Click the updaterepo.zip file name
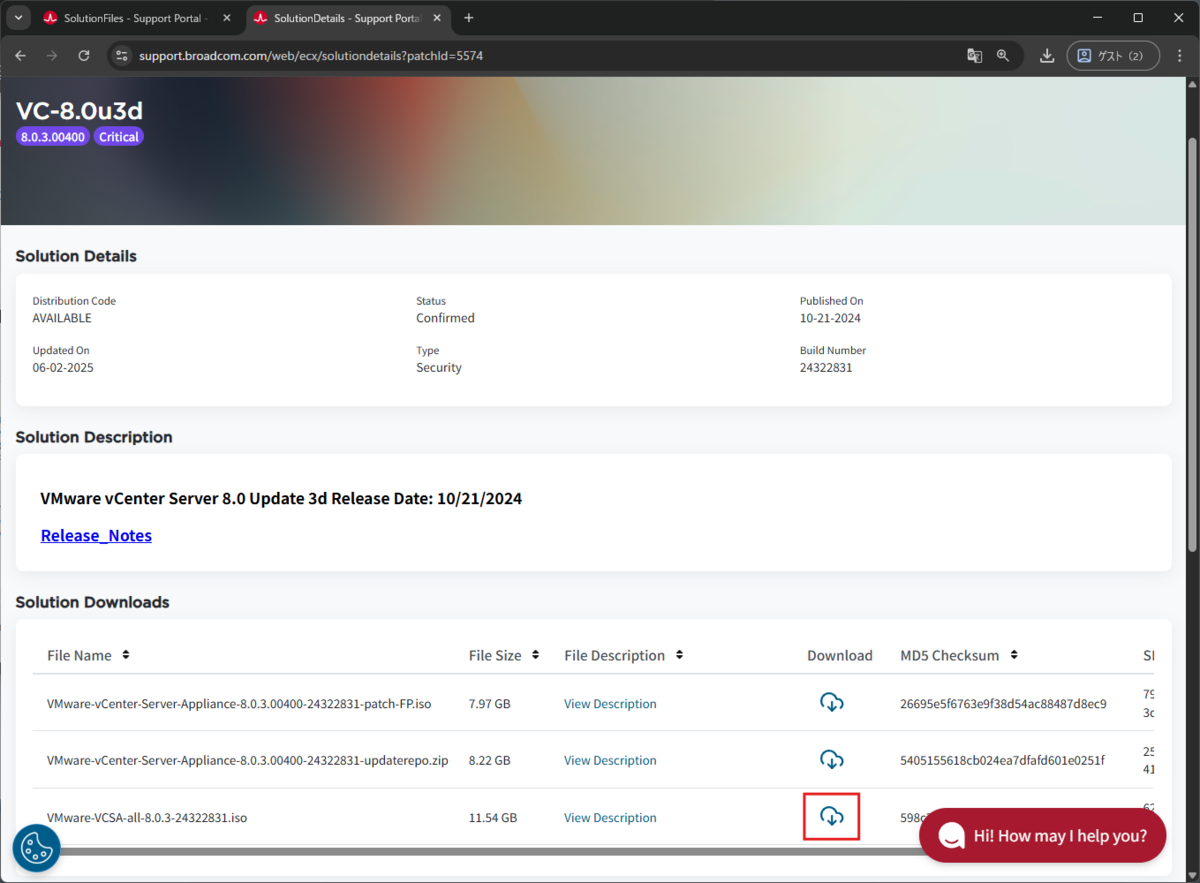 (247, 760)
